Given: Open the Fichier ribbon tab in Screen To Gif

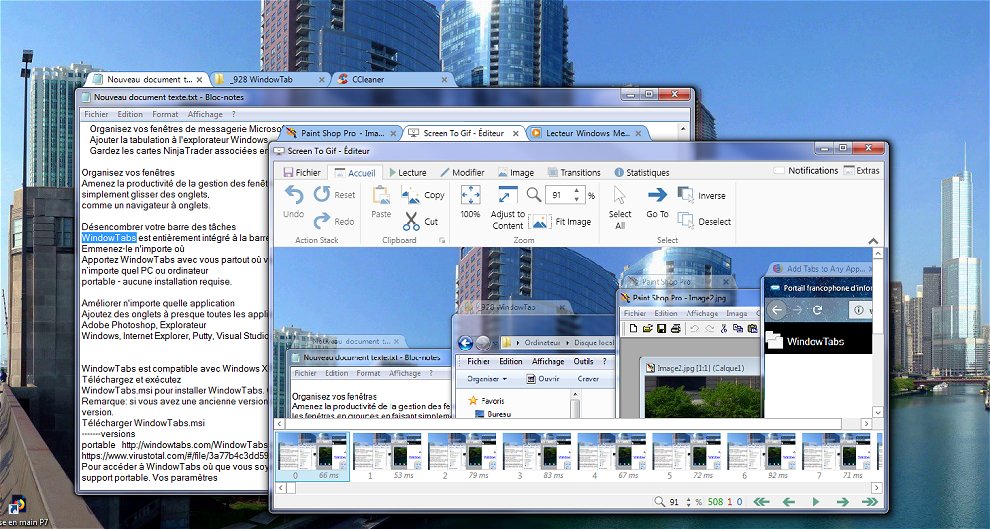Looking at the screenshot, I should click(302, 172).
